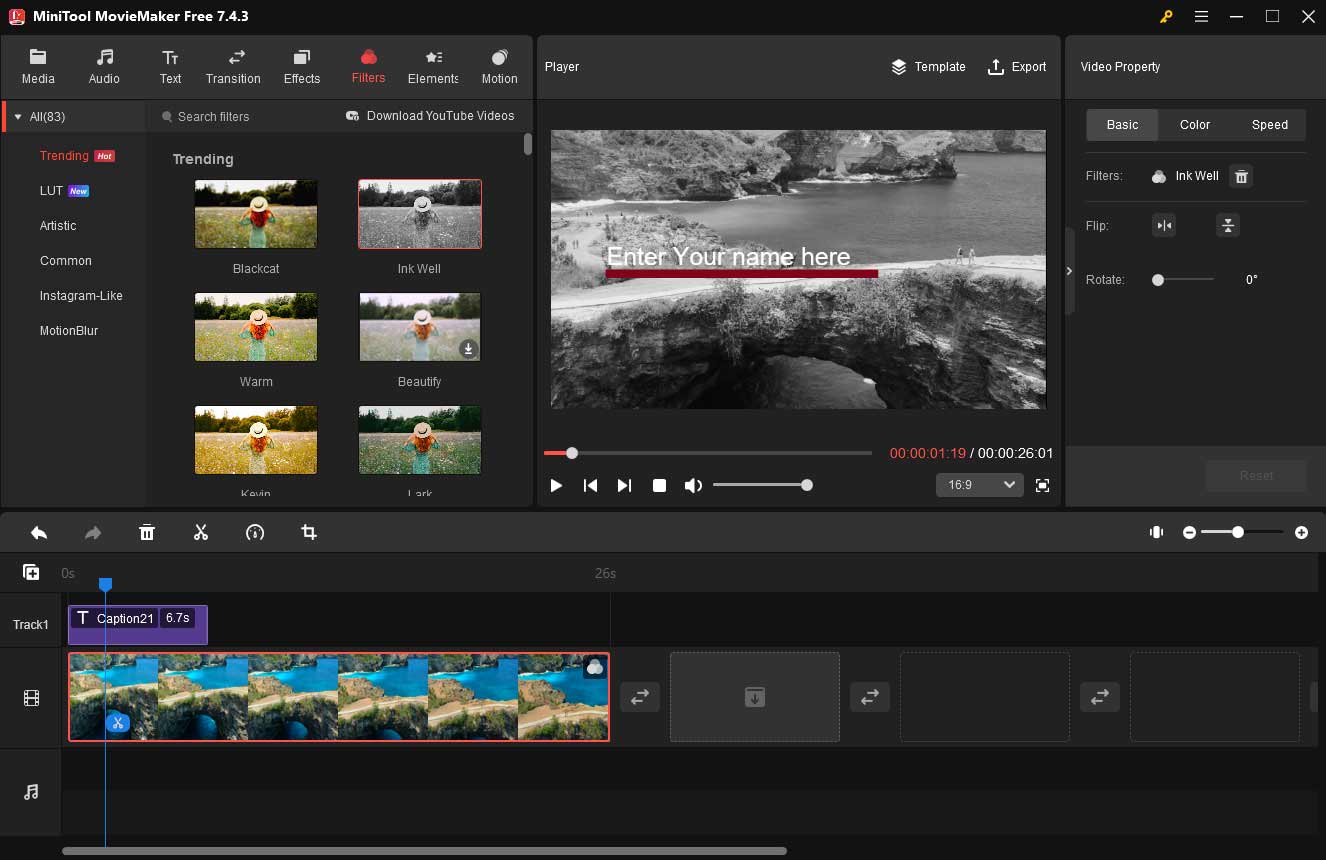The height and width of the screenshot is (860, 1326).
Task: Click the filter badge on video clip
Action: pos(595,668)
